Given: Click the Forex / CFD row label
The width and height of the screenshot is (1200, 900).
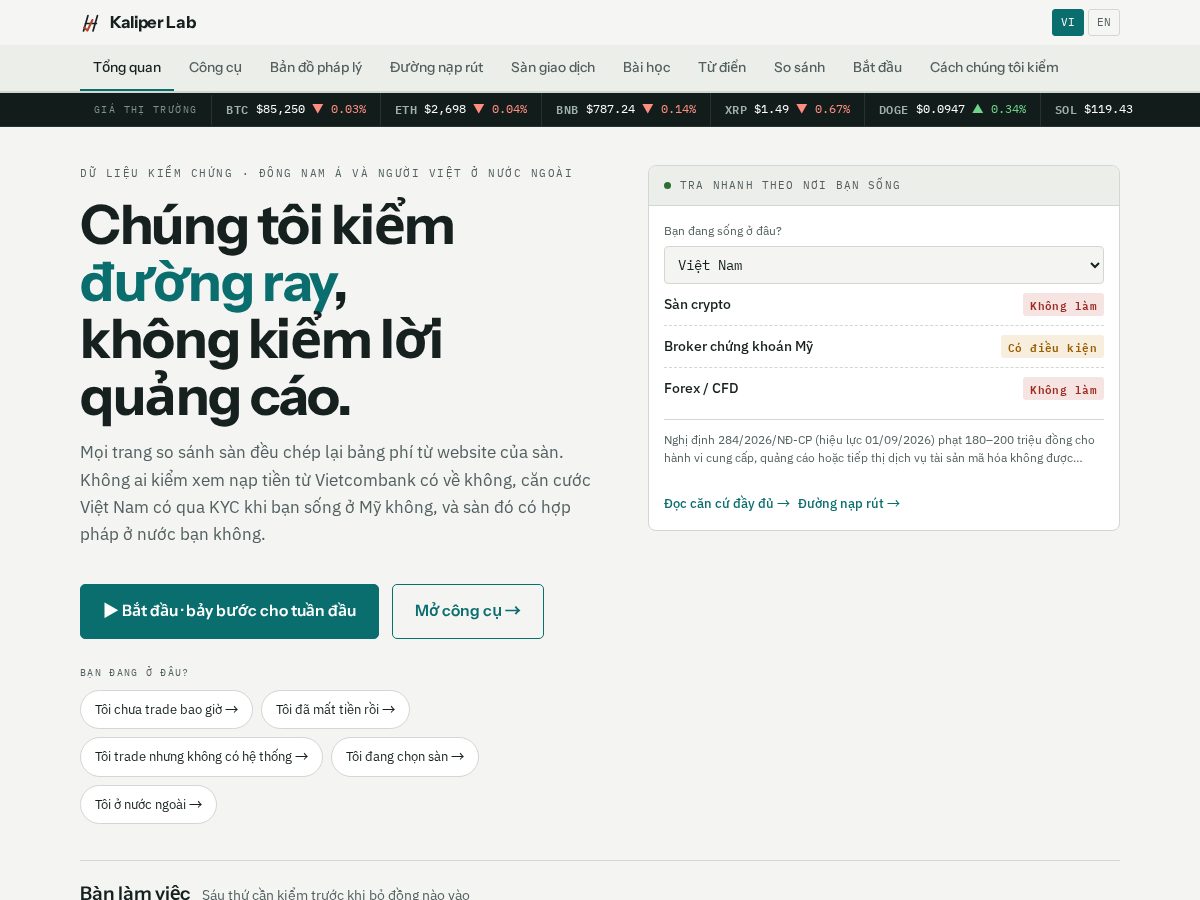Looking at the screenshot, I should click(701, 388).
